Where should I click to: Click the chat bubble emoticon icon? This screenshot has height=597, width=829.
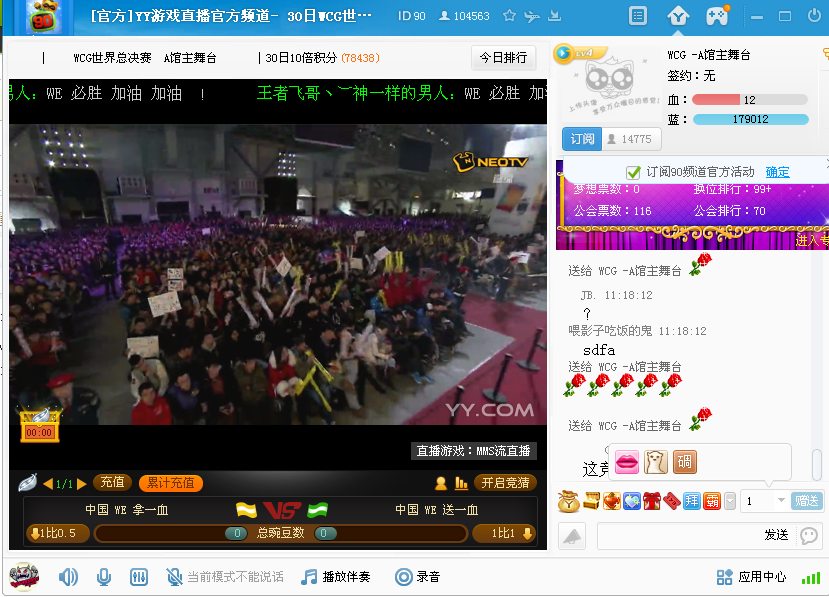809,536
